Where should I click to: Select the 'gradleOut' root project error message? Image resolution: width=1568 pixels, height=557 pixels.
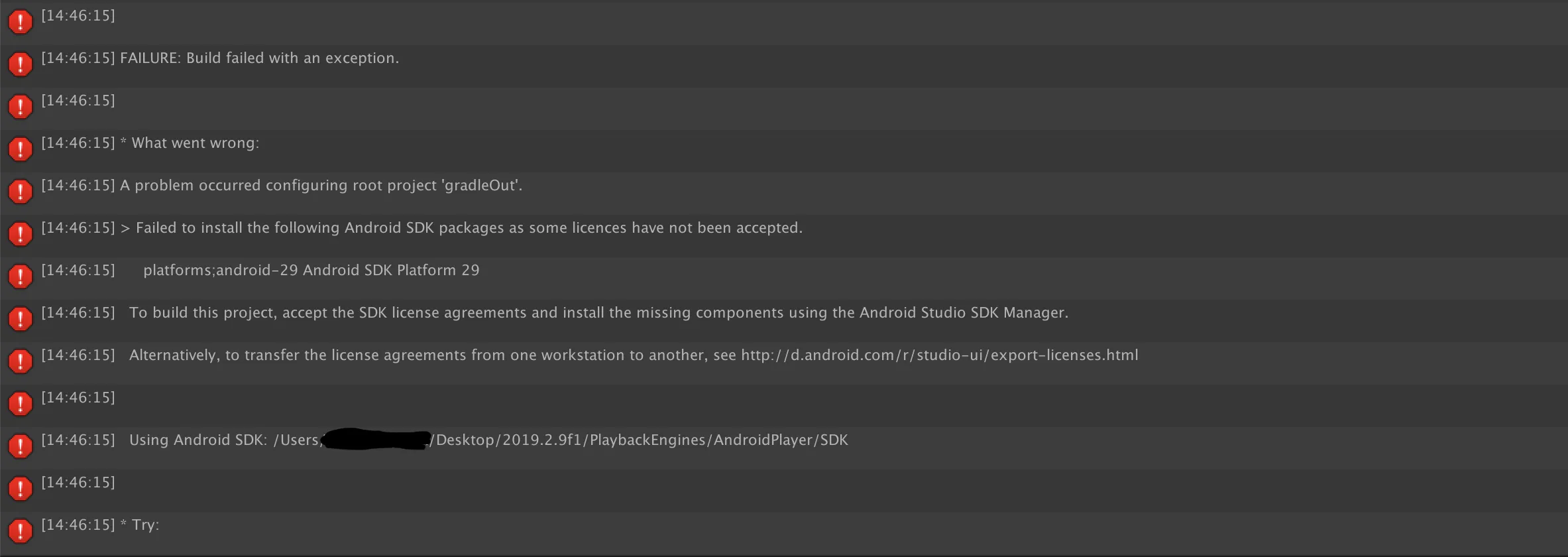coord(321,186)
